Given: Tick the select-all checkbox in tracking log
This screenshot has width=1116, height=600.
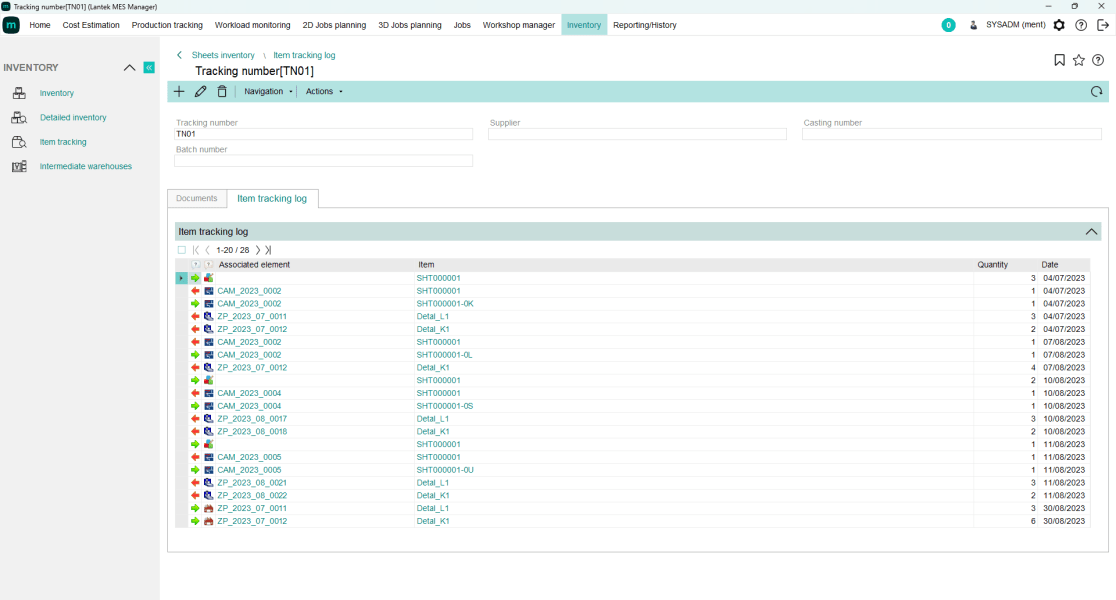Looking at the screenshot, I should [x=181, y=250].
